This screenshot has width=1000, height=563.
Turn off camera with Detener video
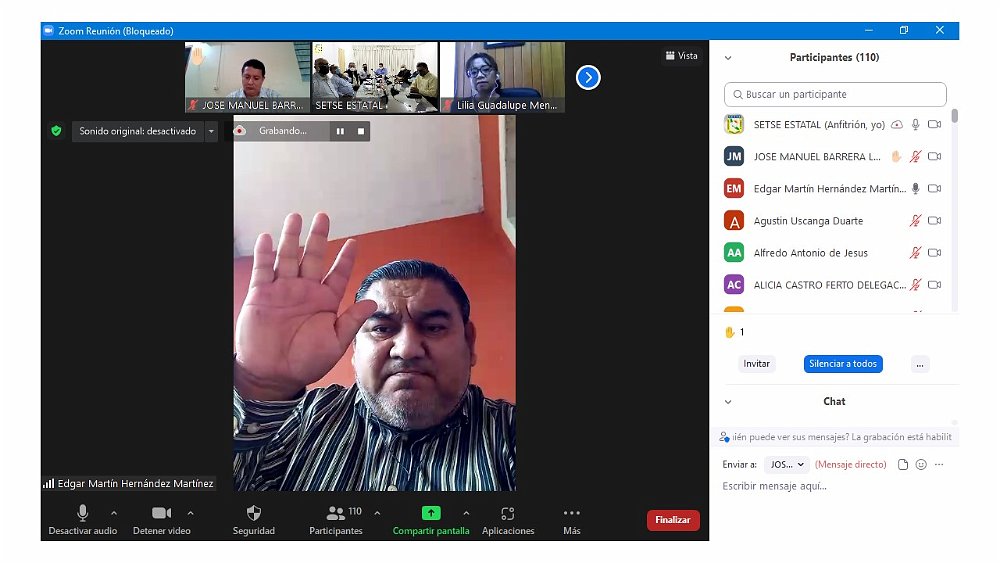(x=161, y=513)
